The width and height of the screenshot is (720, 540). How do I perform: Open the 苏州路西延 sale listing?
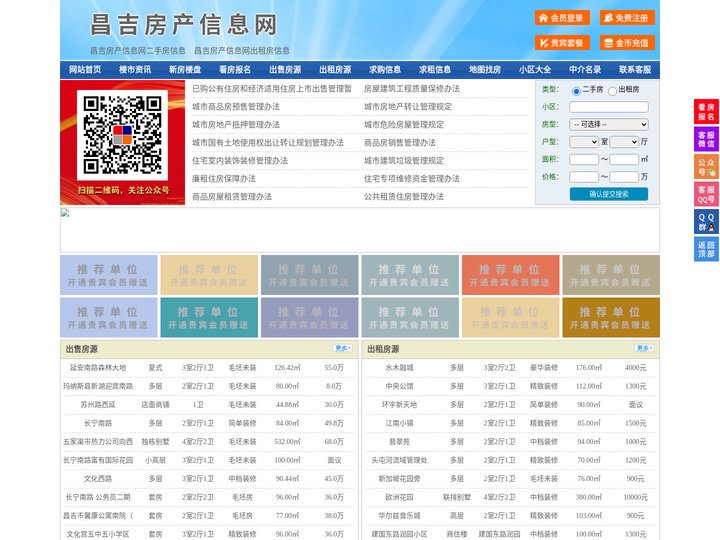[x=98, y=405]
